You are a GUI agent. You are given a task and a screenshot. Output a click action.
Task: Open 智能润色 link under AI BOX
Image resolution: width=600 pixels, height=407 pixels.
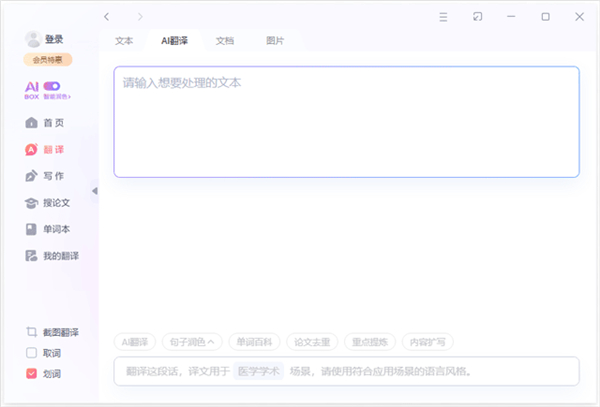coord(57,96)
